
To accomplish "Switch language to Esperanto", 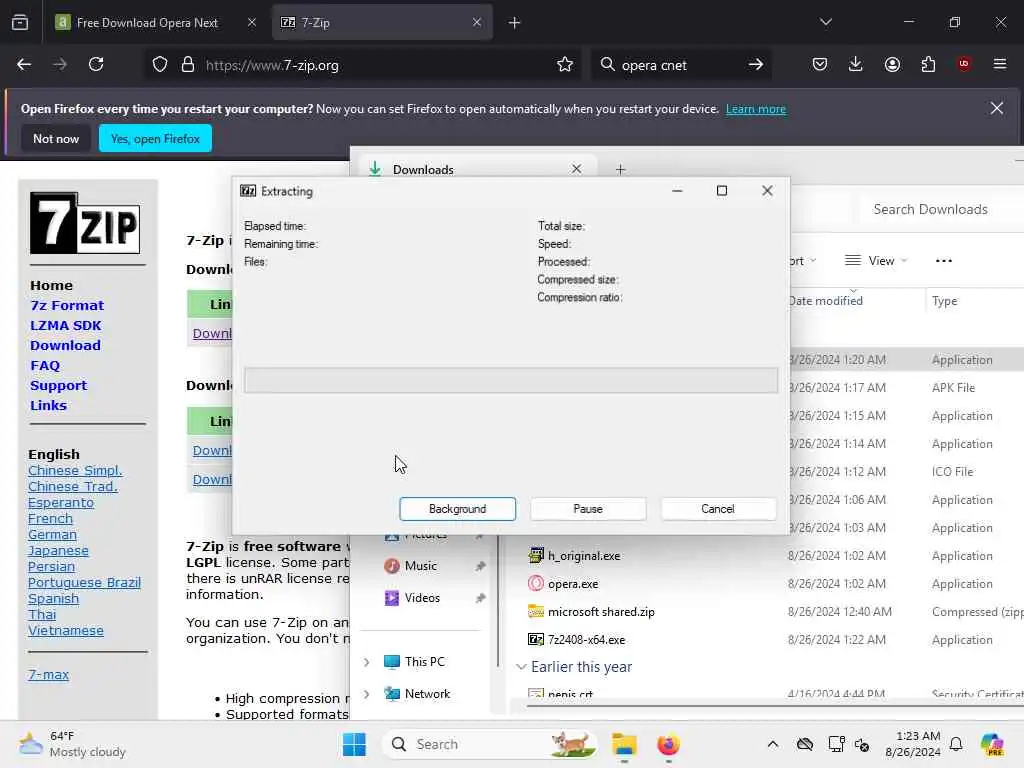I will point(61,503).
